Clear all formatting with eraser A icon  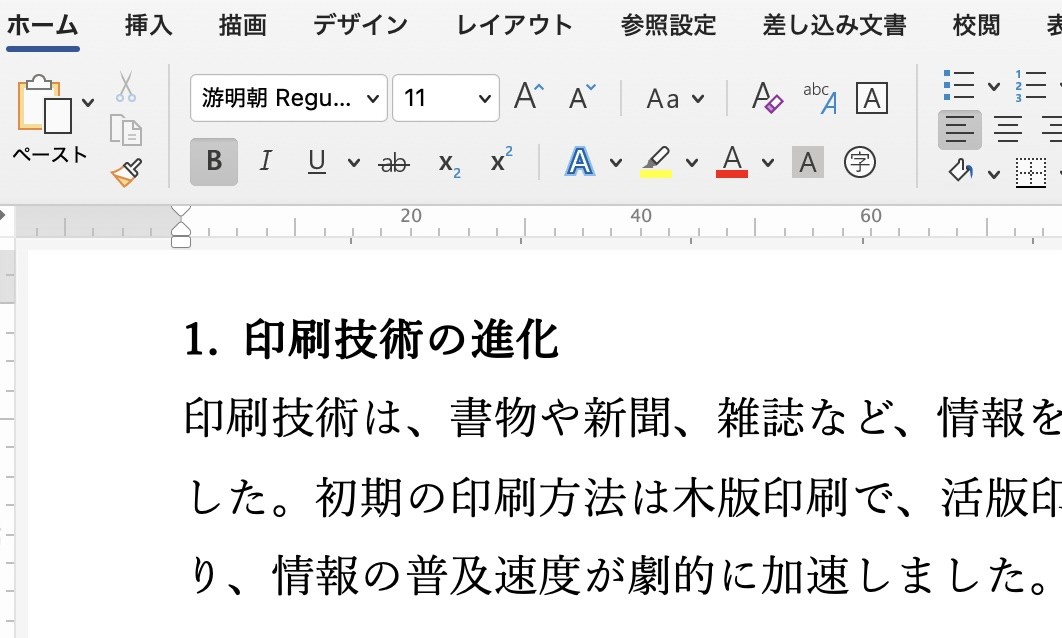pos(767,98)
